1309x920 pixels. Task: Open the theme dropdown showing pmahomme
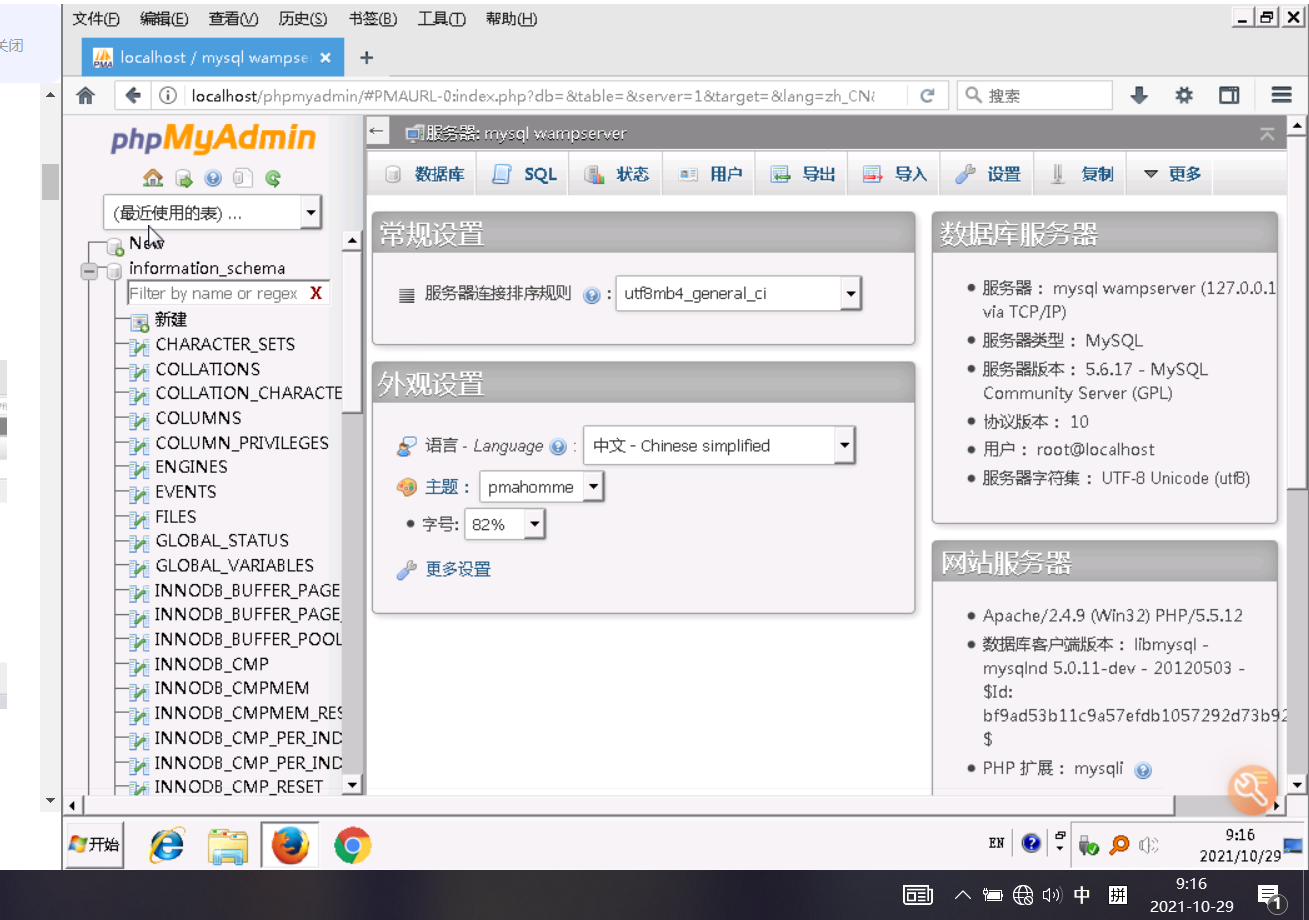542,487
